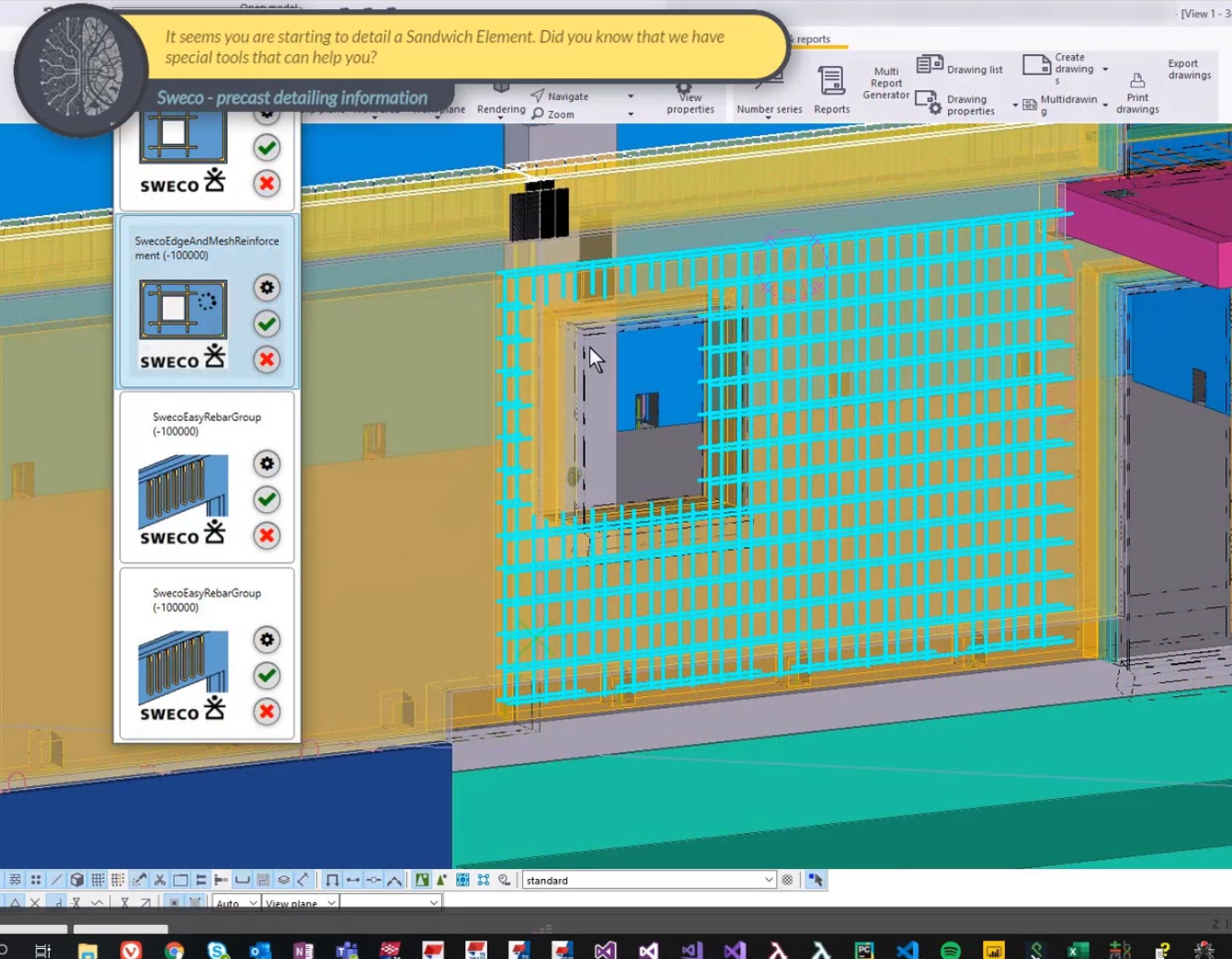
Task: Open settings for SwecoEdgeAndMeshReinforcement suggestion
Action: click(x=267, y=288)
